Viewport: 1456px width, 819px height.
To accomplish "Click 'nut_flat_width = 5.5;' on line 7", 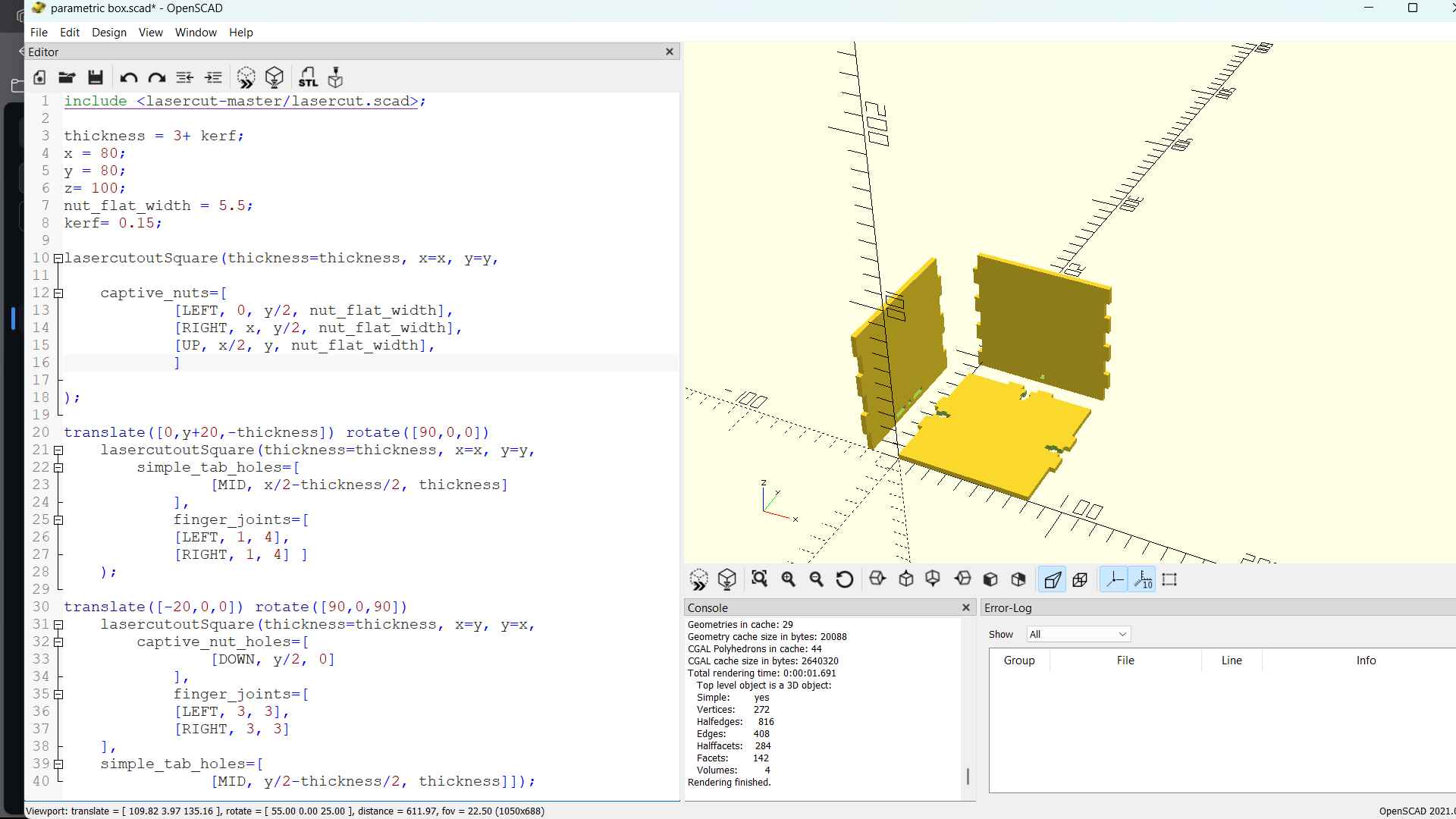I will pyautogui.click(x=158, y=206).
